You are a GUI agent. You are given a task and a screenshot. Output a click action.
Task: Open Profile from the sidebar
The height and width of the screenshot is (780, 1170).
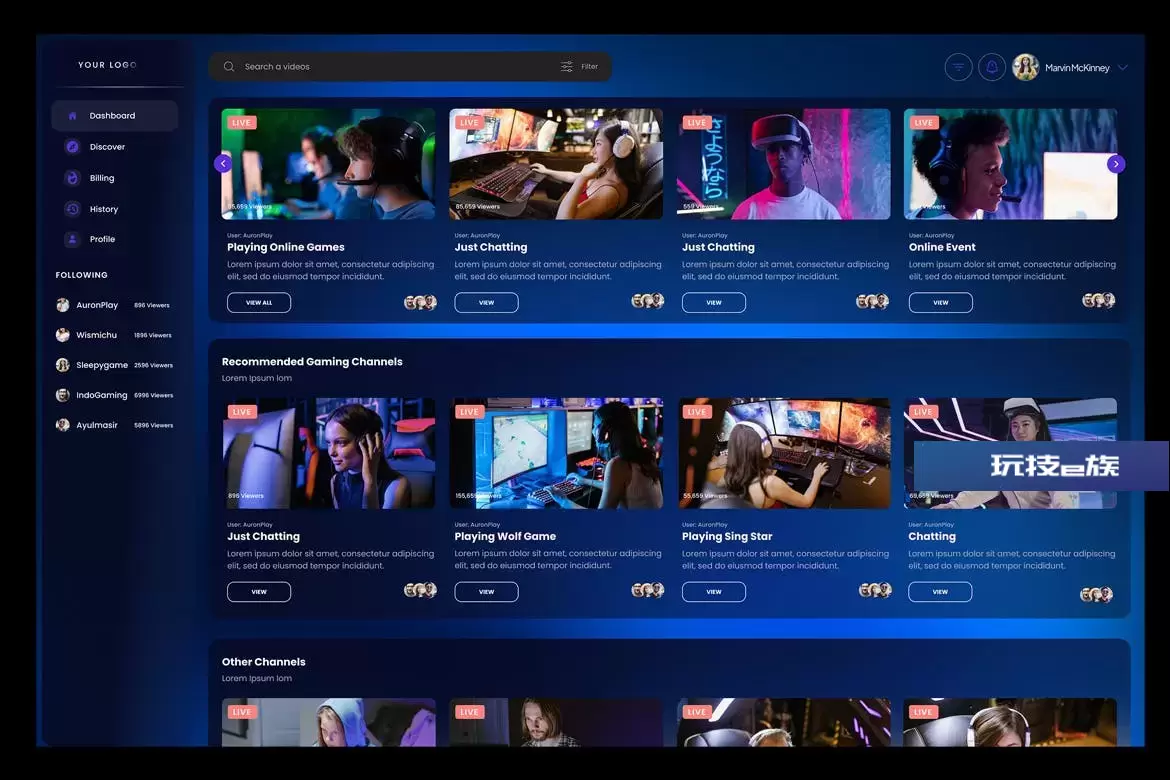(x=102, y=240)
